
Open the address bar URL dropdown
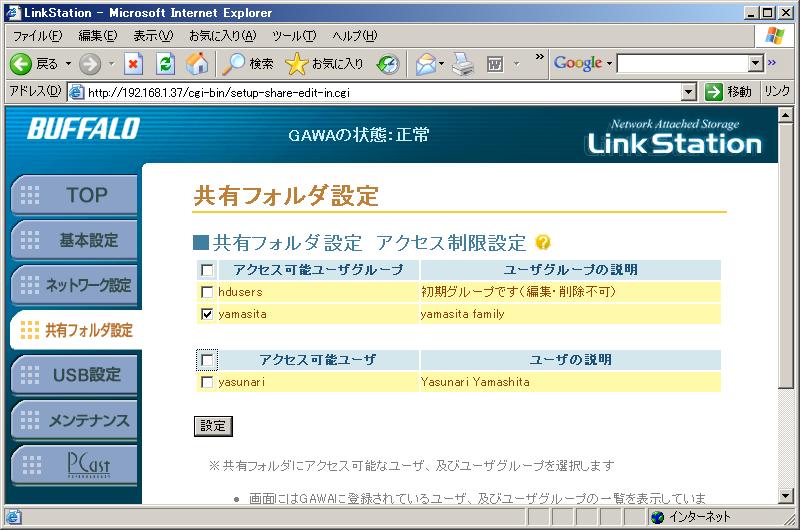click(689, 92)
